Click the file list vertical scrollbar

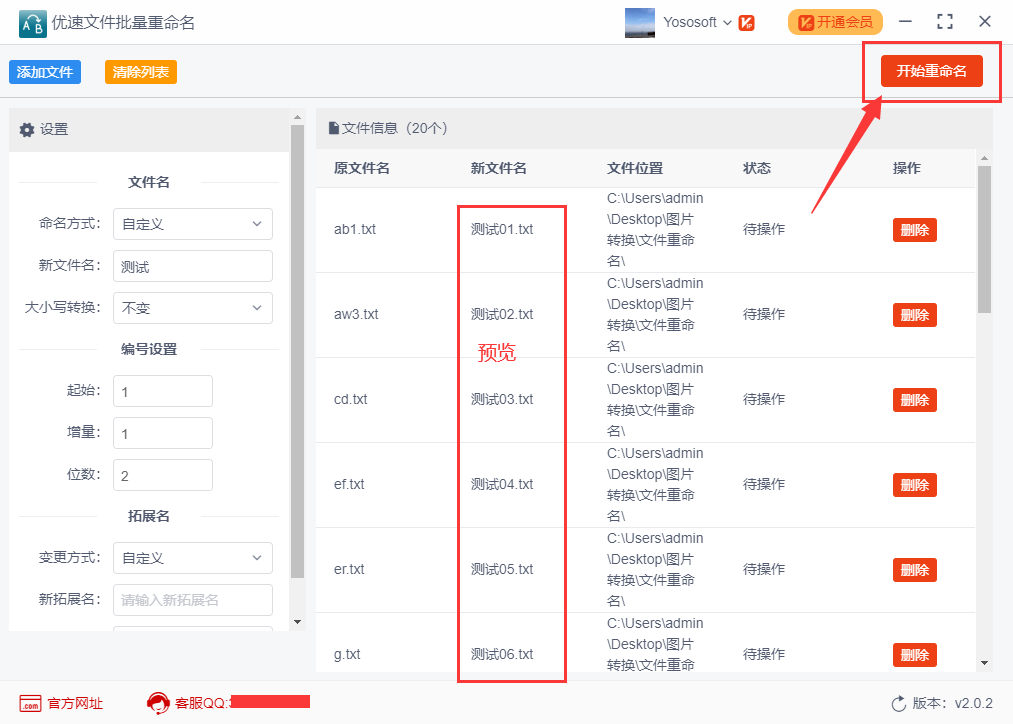pyautogui.click(x=984, y=240)
